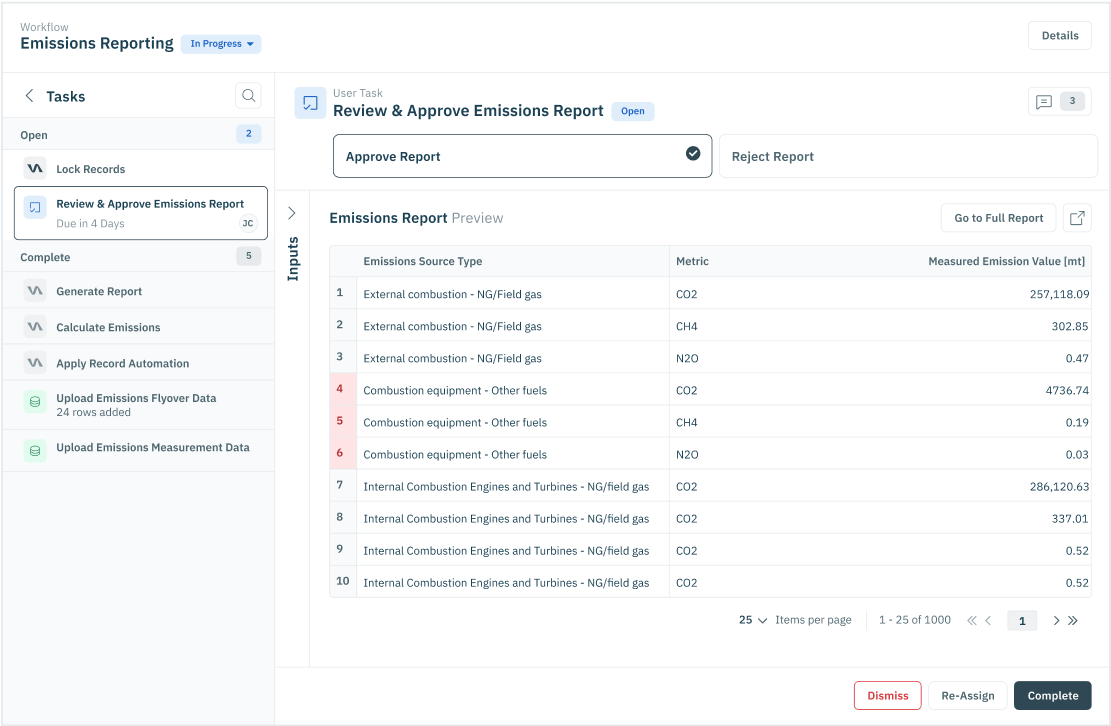Click the Complete section header
Image resolution: width=1111 pixels, height=726 pixels.
click(x=139, y=256)
